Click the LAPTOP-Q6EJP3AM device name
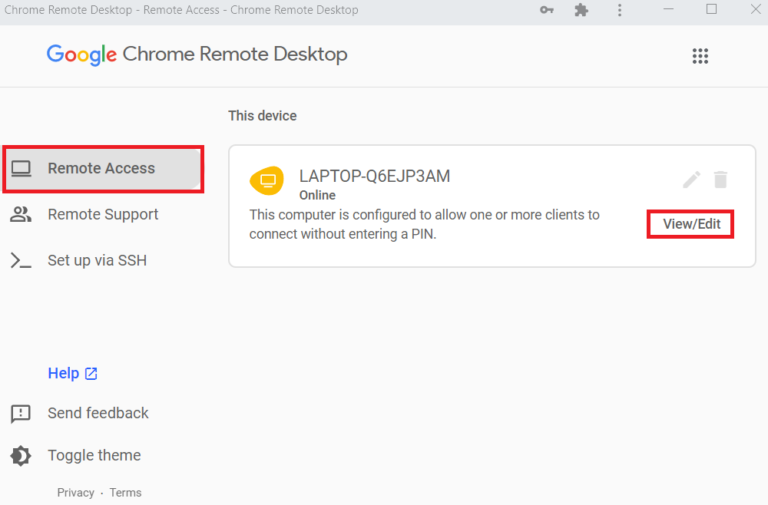This screenshot has width=768, height=505. pyautogui.click(x=375, y=176)
